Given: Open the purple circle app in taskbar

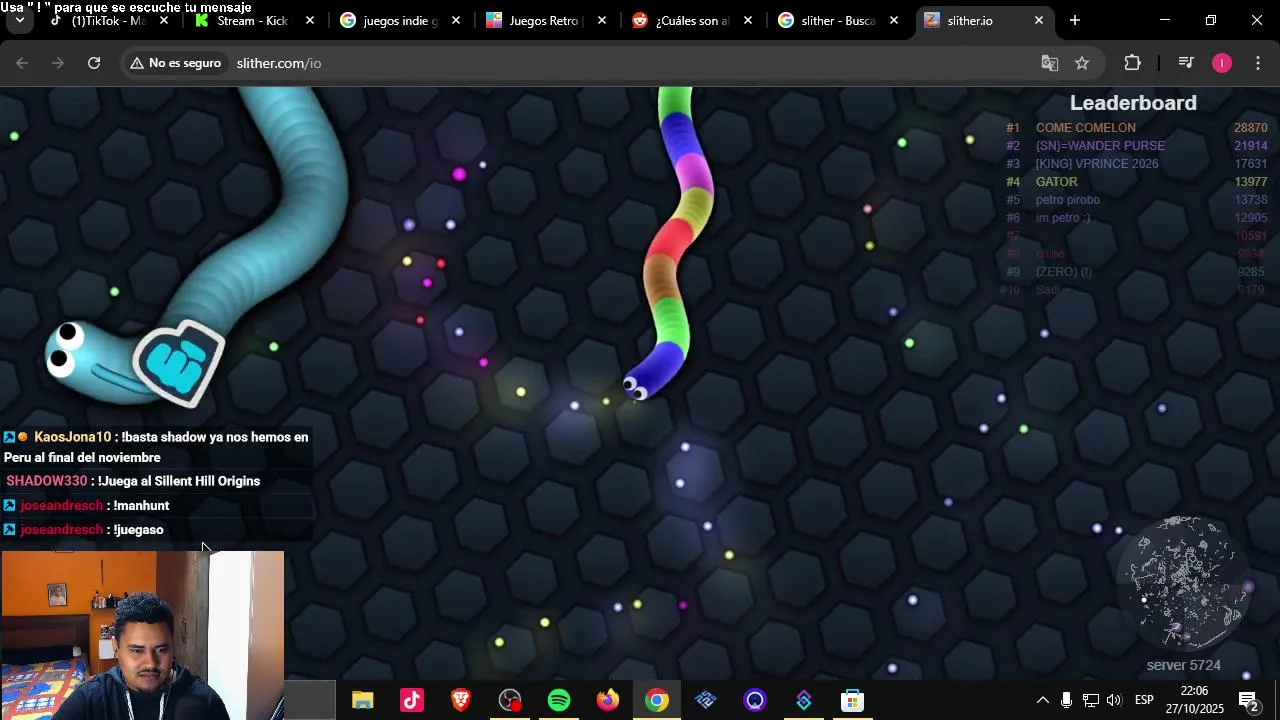Looking at the screenshot, I should [x=755, y=700].
